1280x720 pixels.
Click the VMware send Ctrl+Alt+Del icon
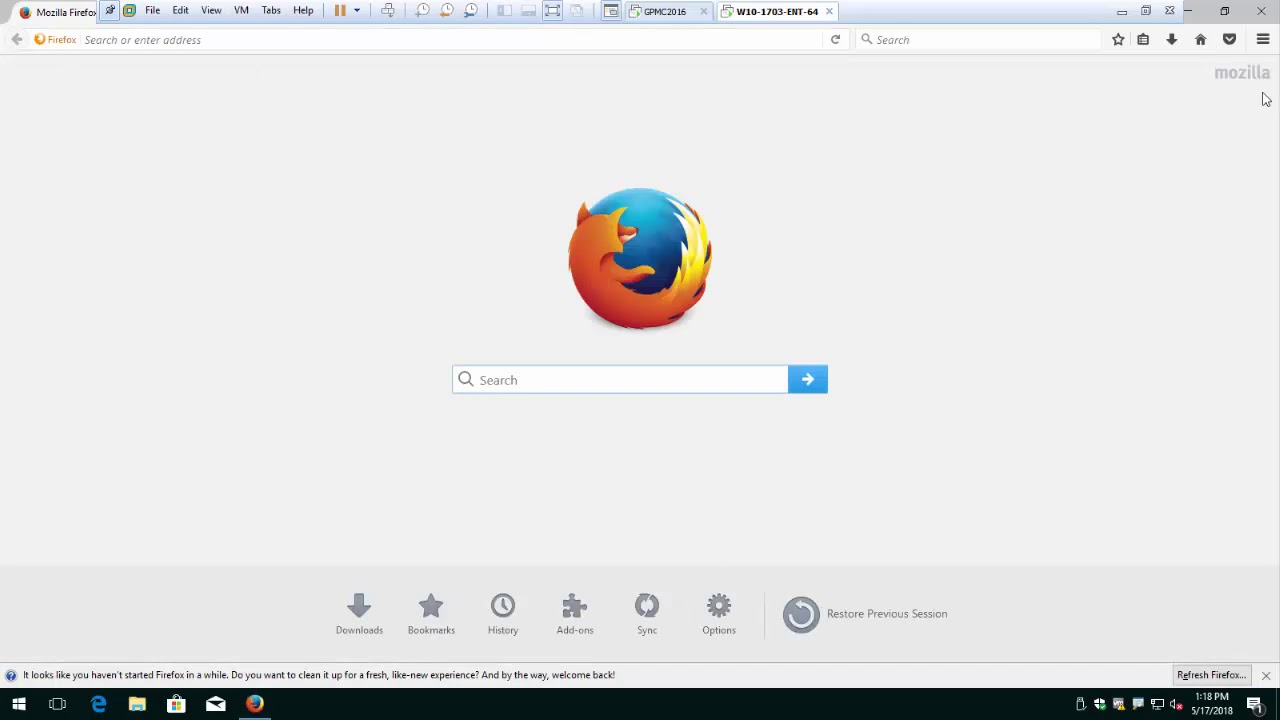(x=388, y=11)
